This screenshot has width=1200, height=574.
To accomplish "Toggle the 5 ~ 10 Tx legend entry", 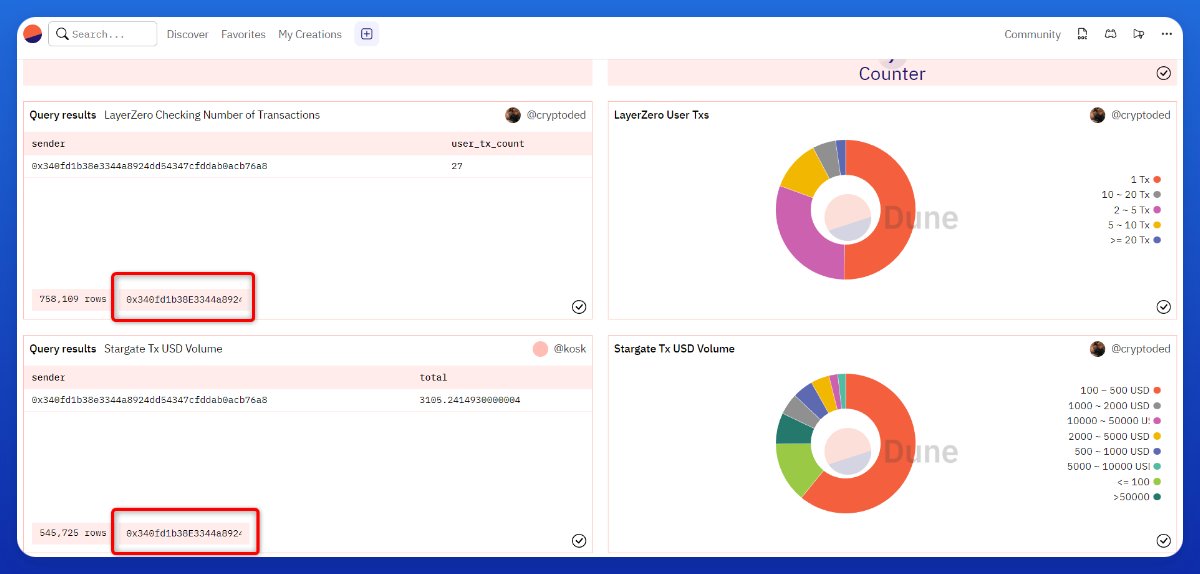I will [x=1134, y=225].
